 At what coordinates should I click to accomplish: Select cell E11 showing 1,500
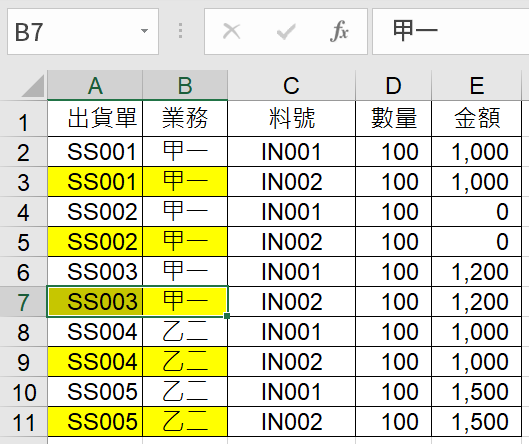click(x=477, y=422)
